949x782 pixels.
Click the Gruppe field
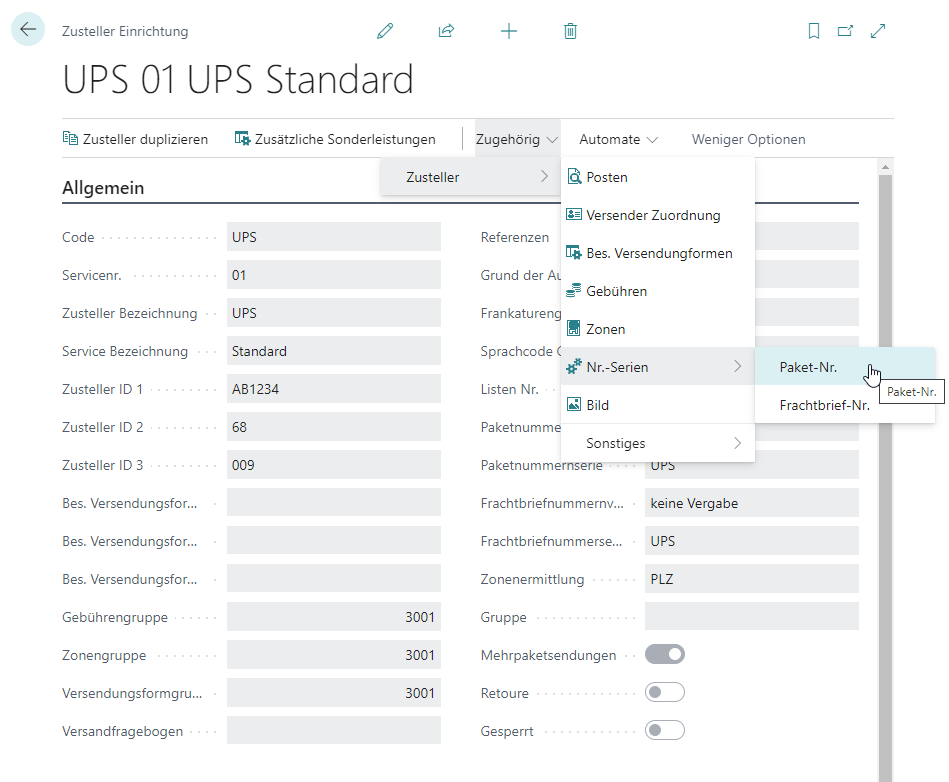752,617
